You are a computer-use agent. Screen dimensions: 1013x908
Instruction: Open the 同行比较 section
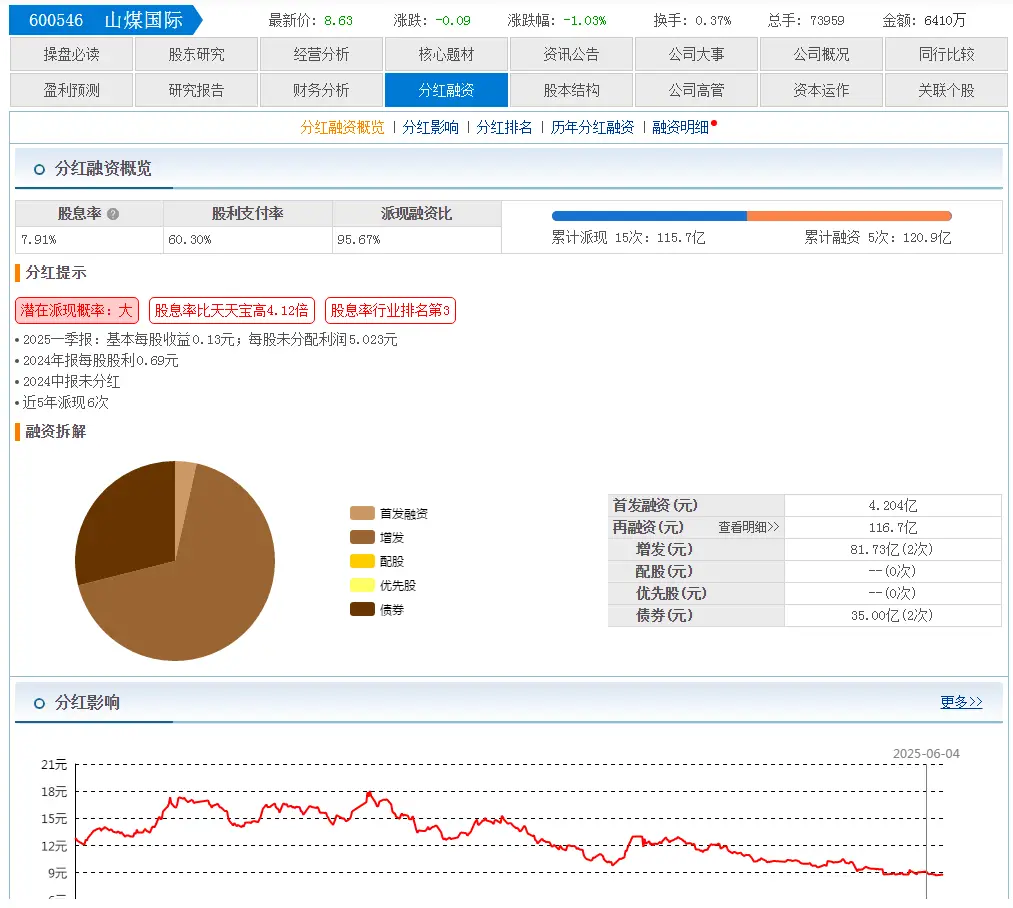[x=945, y=55]
